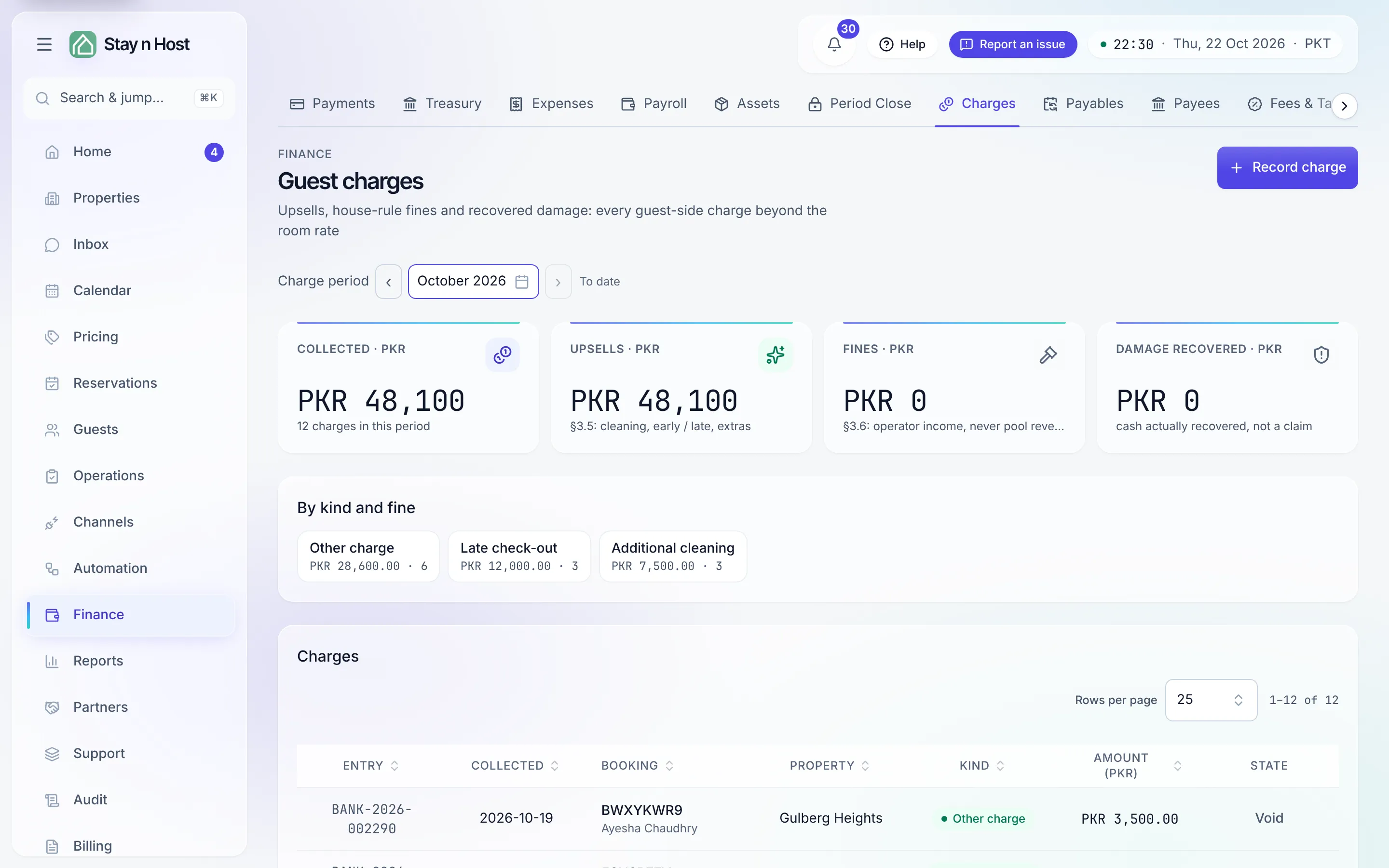Select the Charges tab
Image resolution: width=1389 pixels, height=868 pixels.
tap(977, 104)
